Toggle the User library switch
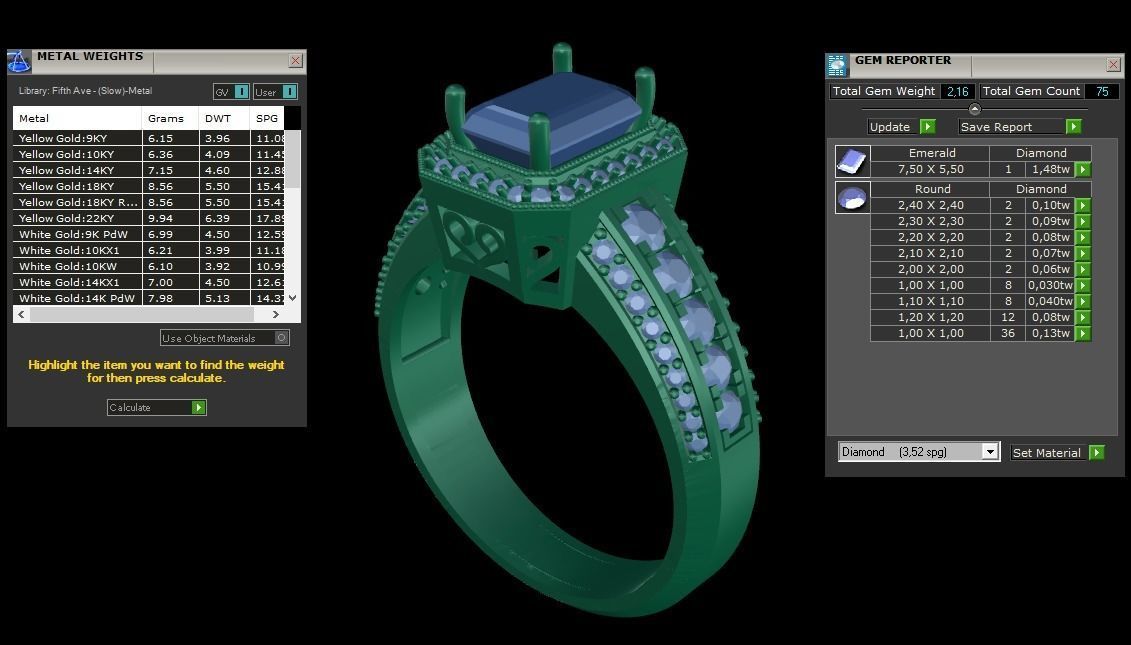Image resolution: width=1131 pixels, height=645 pixels. (x=276, y=92)
